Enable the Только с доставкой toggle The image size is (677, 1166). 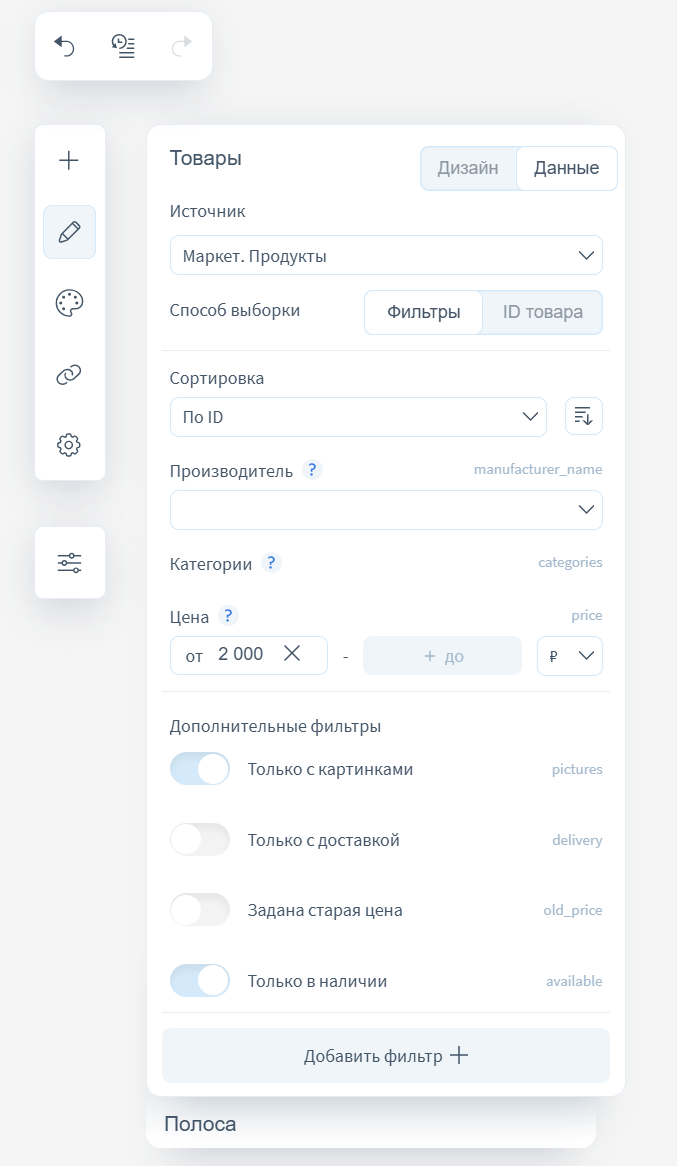coord(200,840)
